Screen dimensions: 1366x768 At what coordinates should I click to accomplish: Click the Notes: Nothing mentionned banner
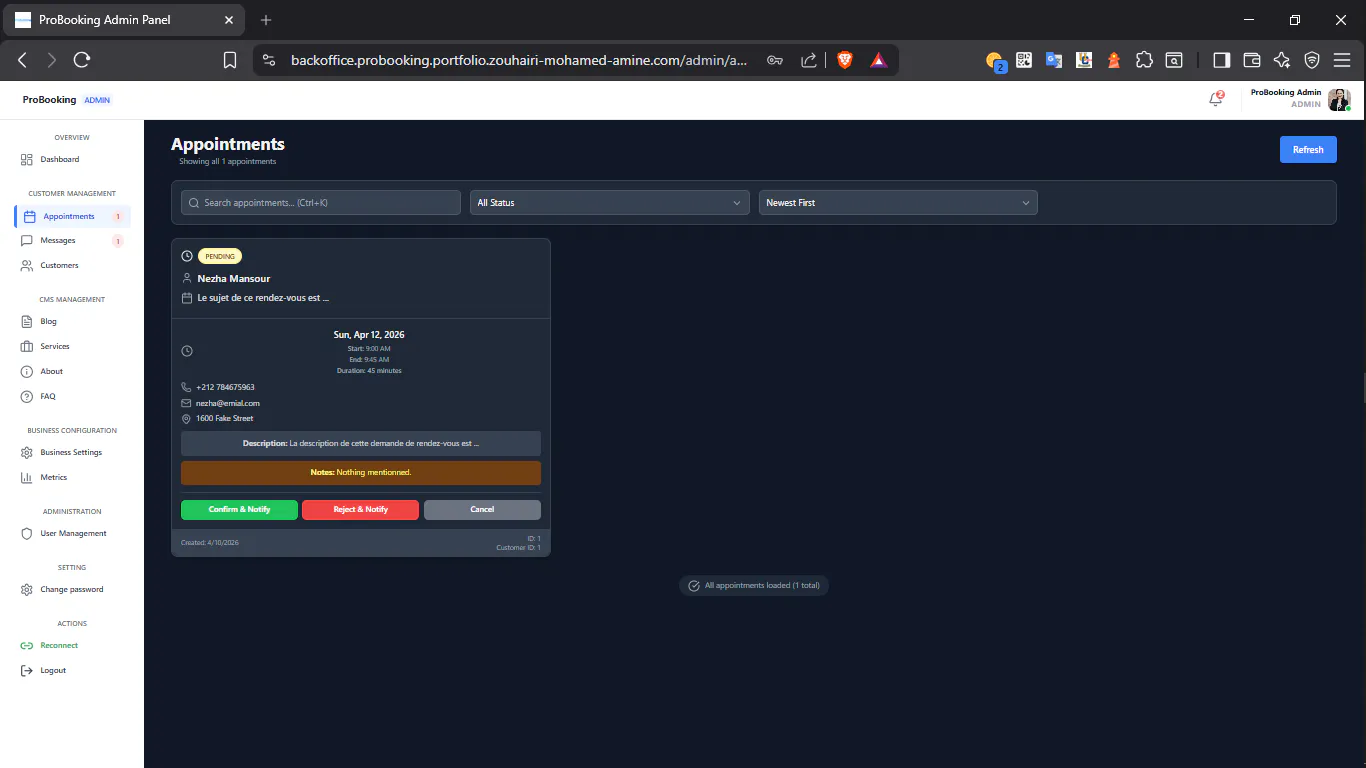point(361,472)
